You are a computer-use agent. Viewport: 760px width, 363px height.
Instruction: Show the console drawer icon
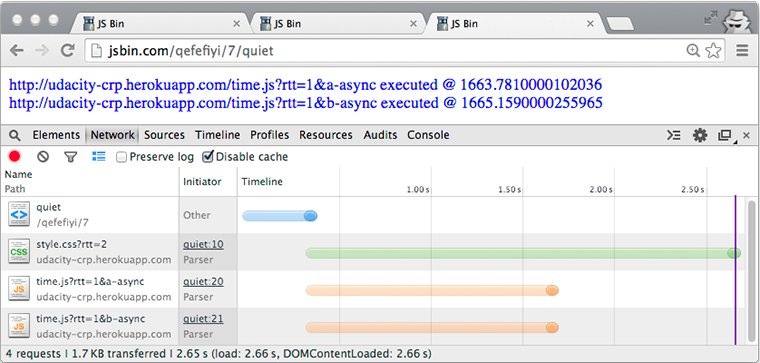[673, 135]
